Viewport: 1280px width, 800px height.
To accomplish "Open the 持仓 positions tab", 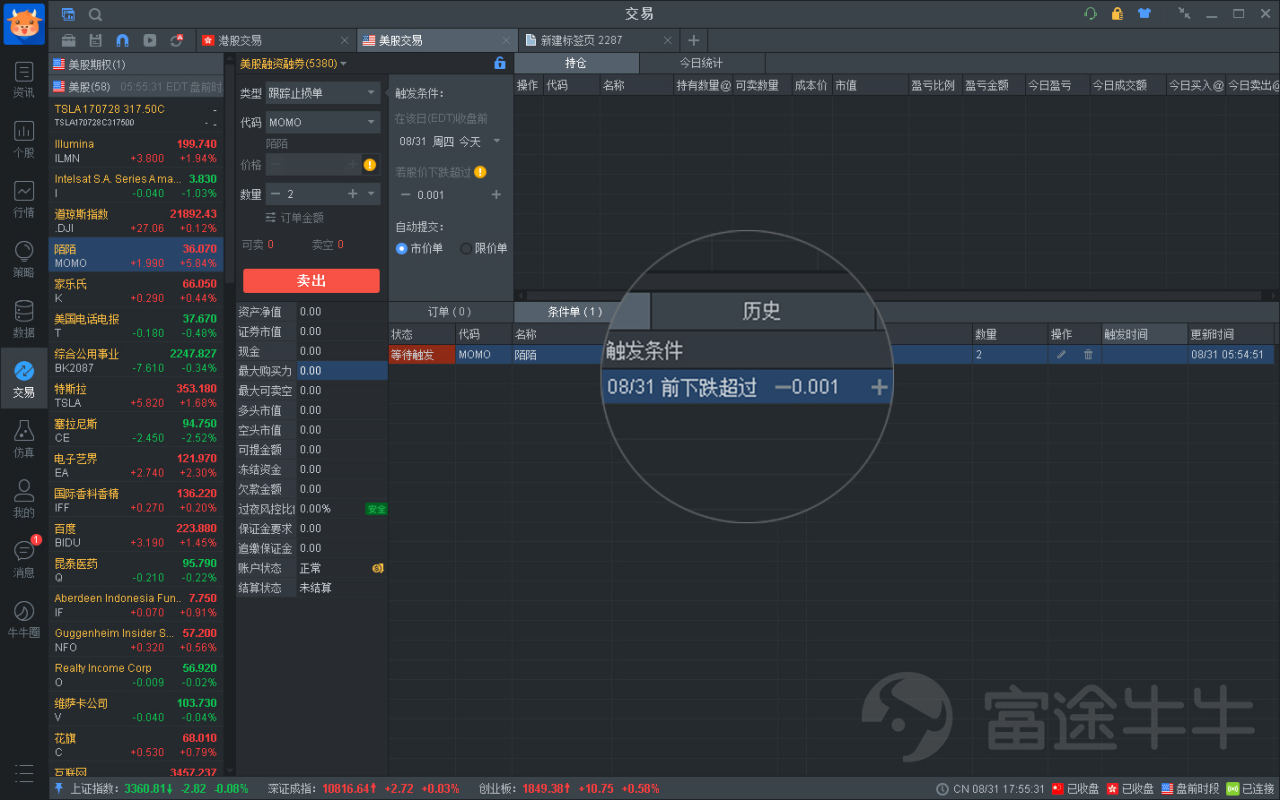I will [576, 63].
